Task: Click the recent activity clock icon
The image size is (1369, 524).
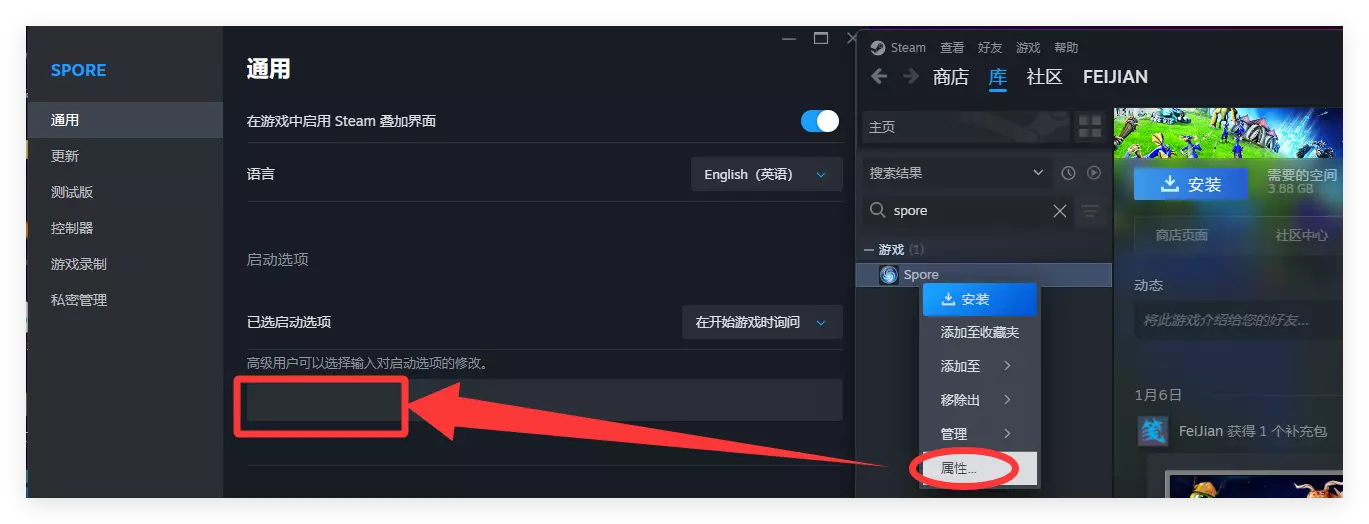Action: [x=1068, y=173]
